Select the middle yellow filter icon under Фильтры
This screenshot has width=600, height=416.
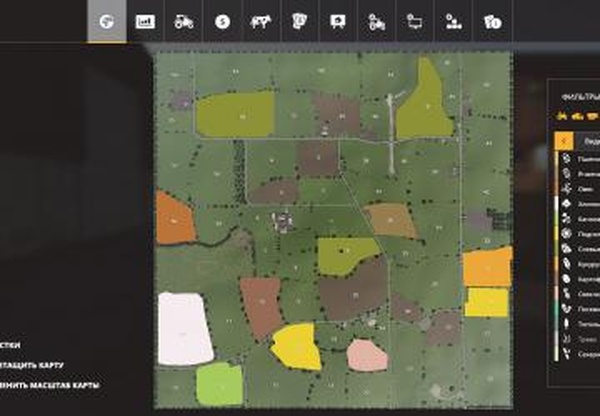(x=577, y=116)
